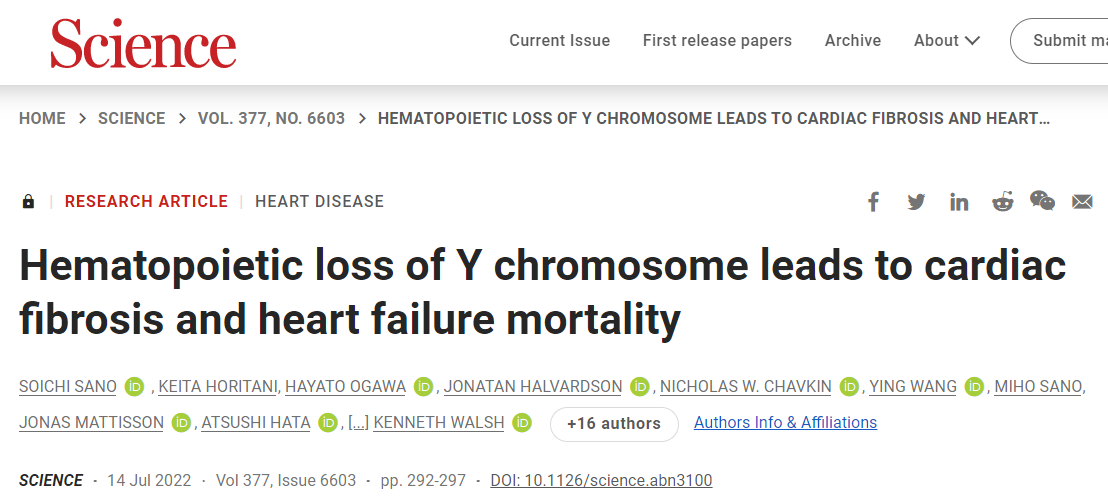This screenshot has height=499, width=1108.
Task: Open Kenneth Walsh's ORCID iD icon
Action: 522,423
